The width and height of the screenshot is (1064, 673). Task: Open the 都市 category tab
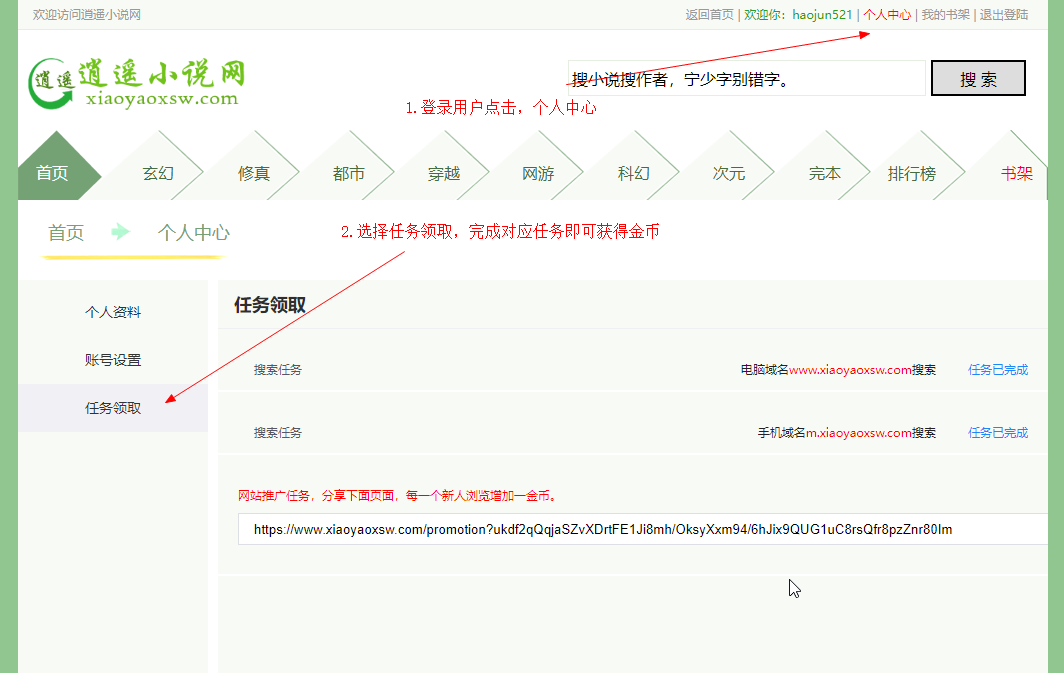coord(349,173)
